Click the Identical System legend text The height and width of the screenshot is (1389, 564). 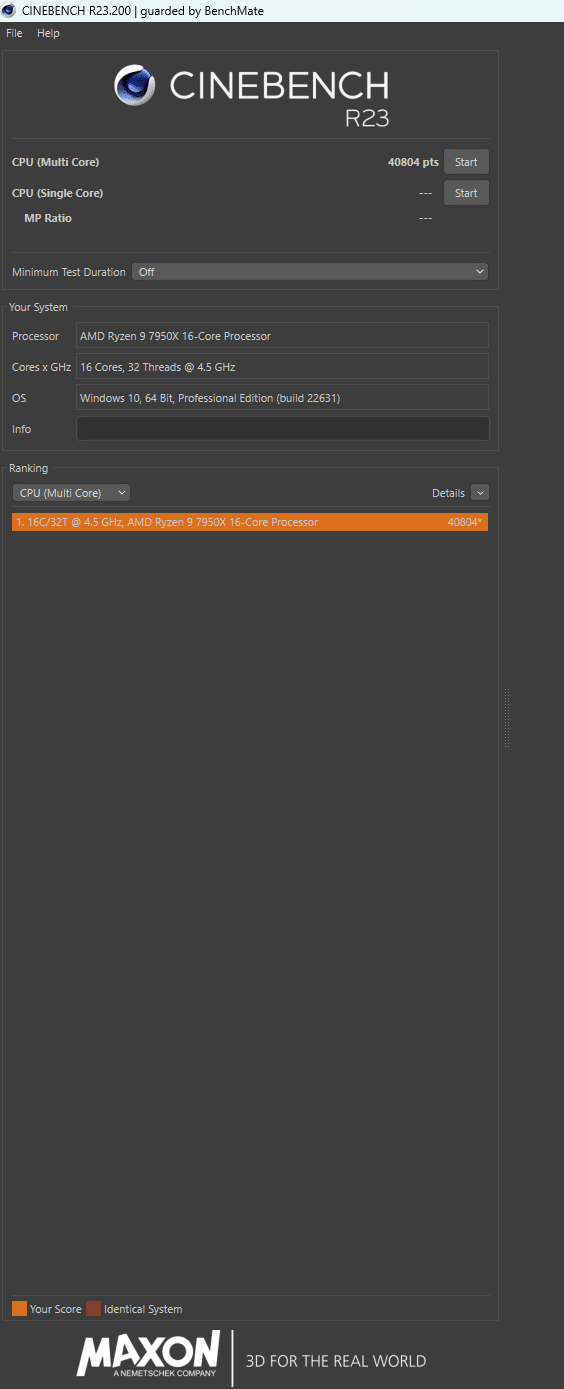[x=143, y=1309]
